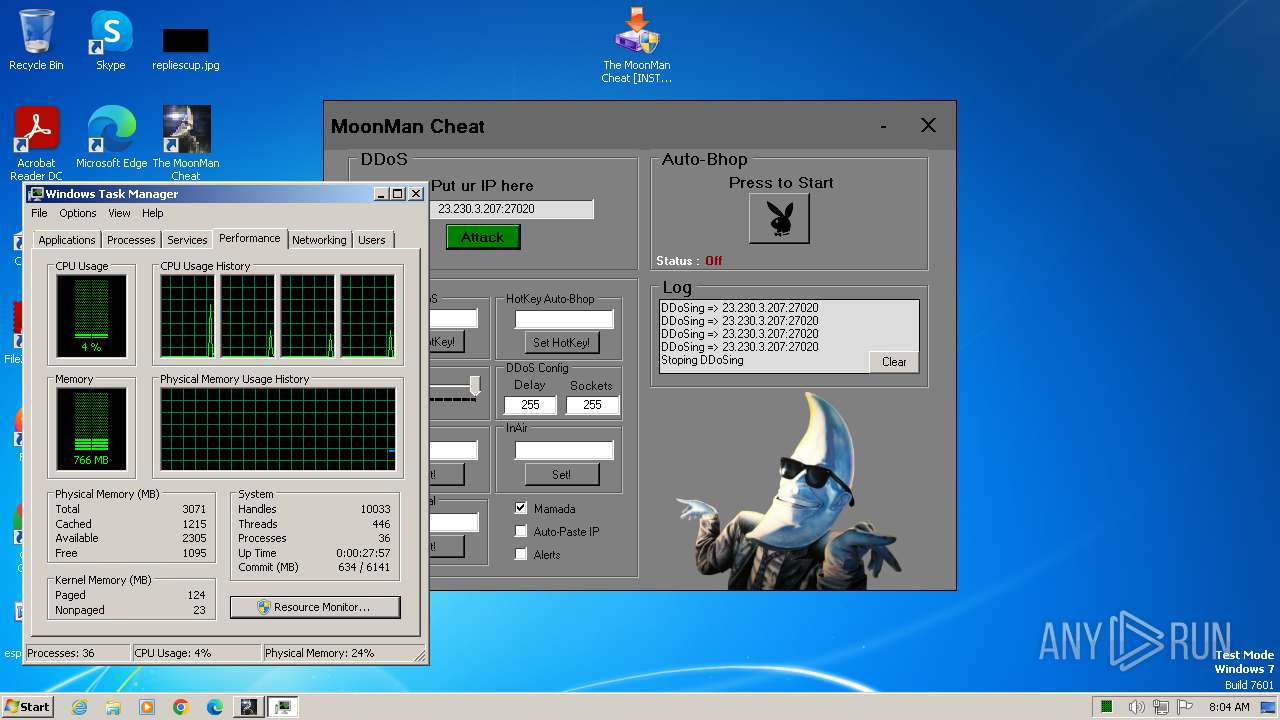Screen dimensions: 1280x720
Task: Click the clock showing 8:04 AM
Action: click(x=1229, y=707)
